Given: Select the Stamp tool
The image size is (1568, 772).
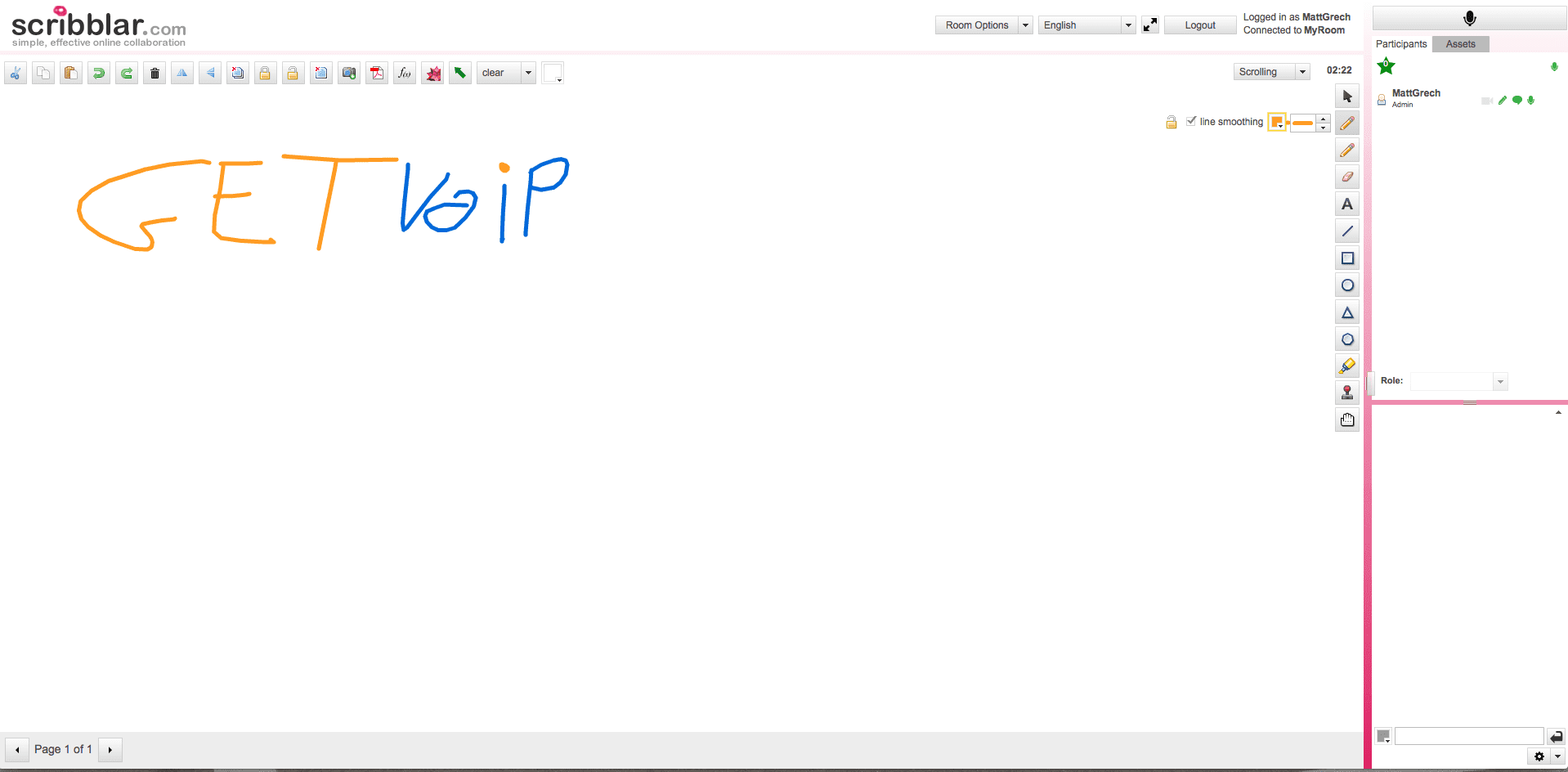Looking at the screenshot, I should [1347, 393].
